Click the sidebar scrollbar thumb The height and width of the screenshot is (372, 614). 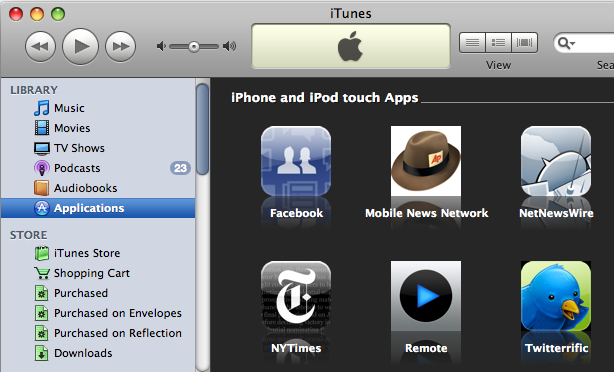click(202, 129)
